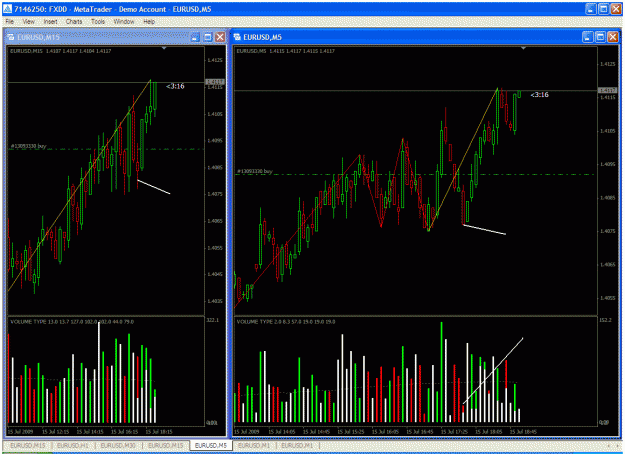Click the EURUSD,M5 chart window icon
Viewport: 625px width, 454px height.
[x=237, y=37]
